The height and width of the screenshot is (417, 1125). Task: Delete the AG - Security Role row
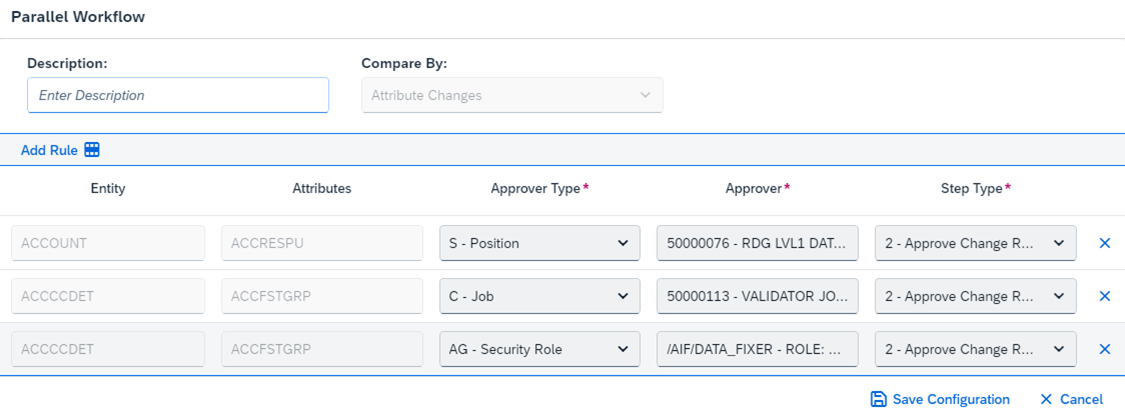1105,350
